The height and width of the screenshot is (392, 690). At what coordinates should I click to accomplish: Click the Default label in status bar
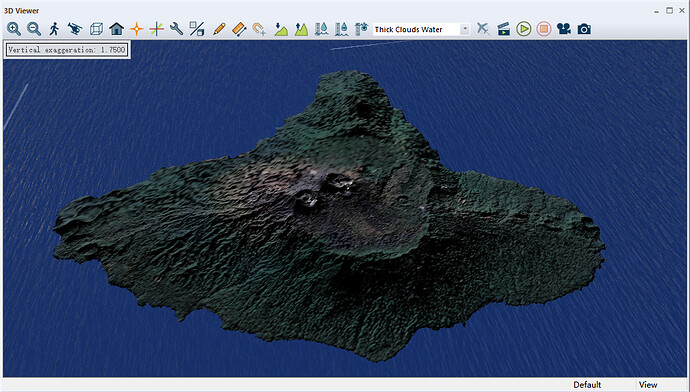point(587,385)
